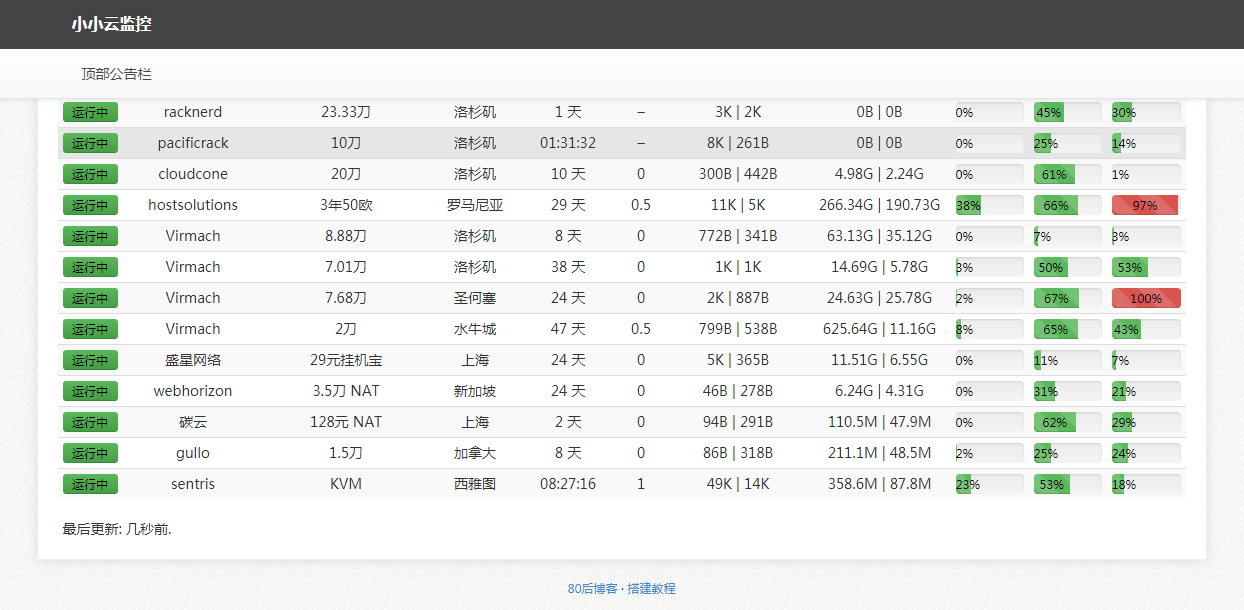
Task: Expand the cloudcone server row details
Action: 193,174
